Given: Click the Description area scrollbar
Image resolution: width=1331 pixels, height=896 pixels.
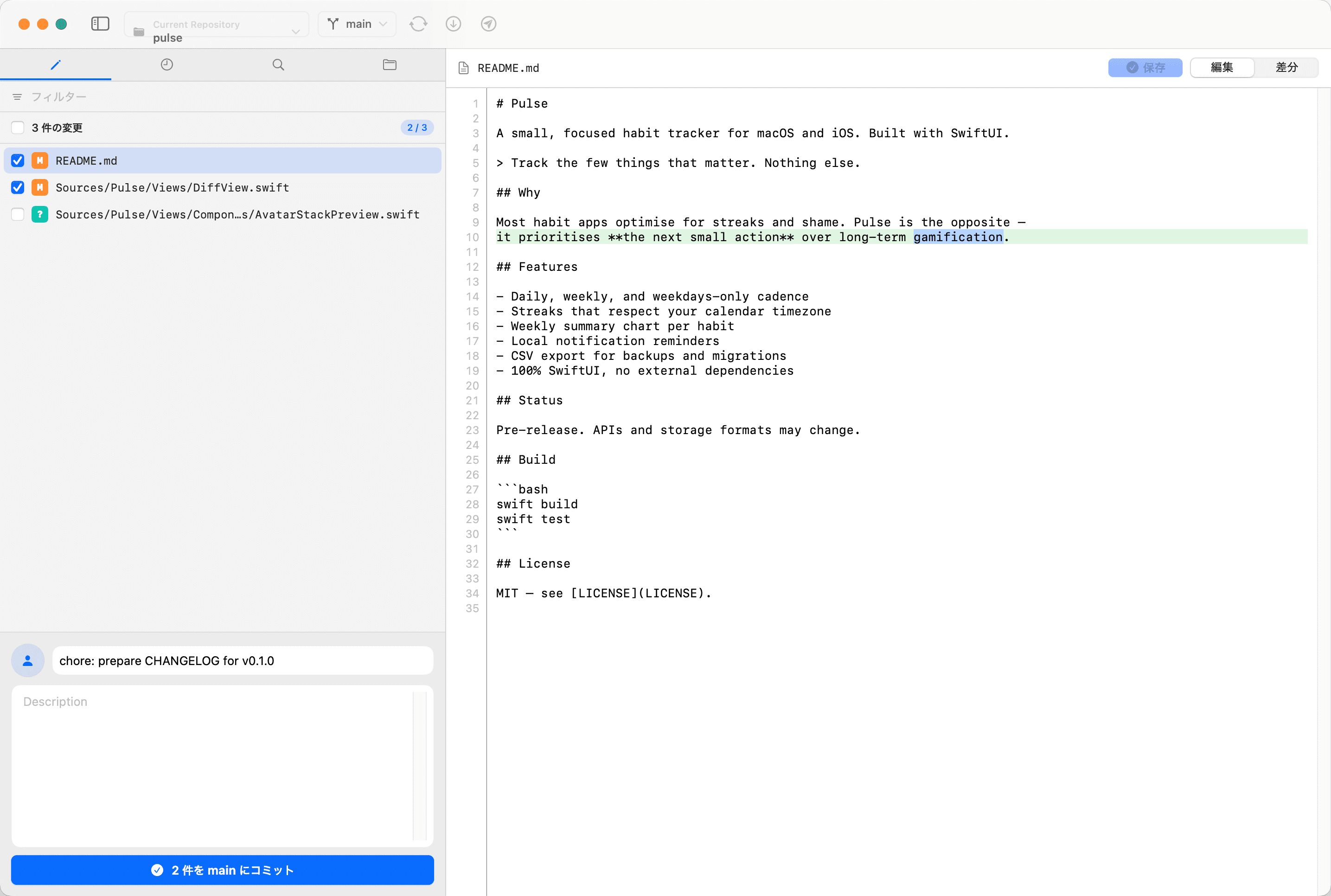Looking at the screenshot, I should point(420,766).
